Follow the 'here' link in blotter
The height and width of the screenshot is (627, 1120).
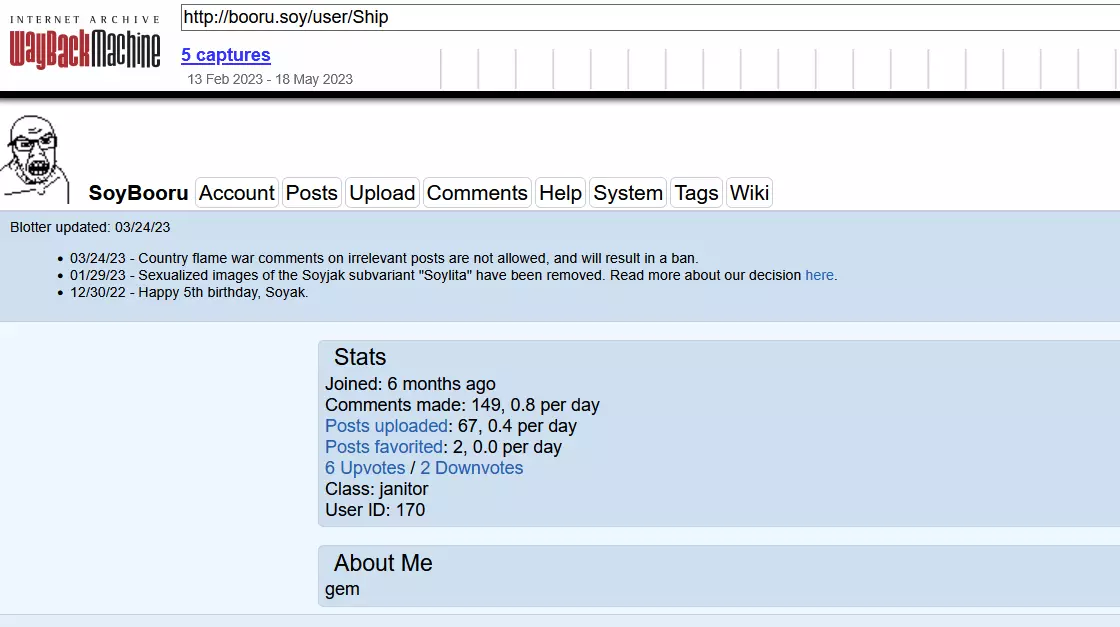pyautogui.click(x=819, y=276)
